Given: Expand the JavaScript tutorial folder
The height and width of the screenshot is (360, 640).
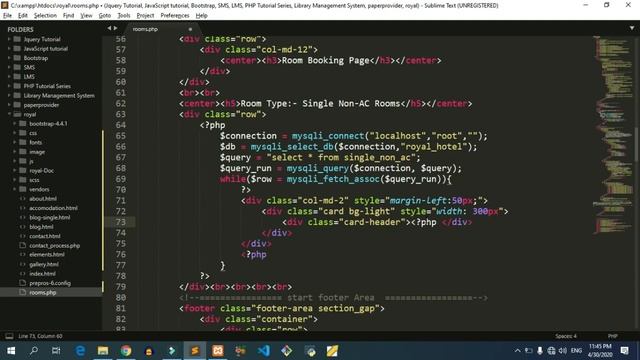Looking at the screenshot, I should pyautogui.click(x=9, y=49).
